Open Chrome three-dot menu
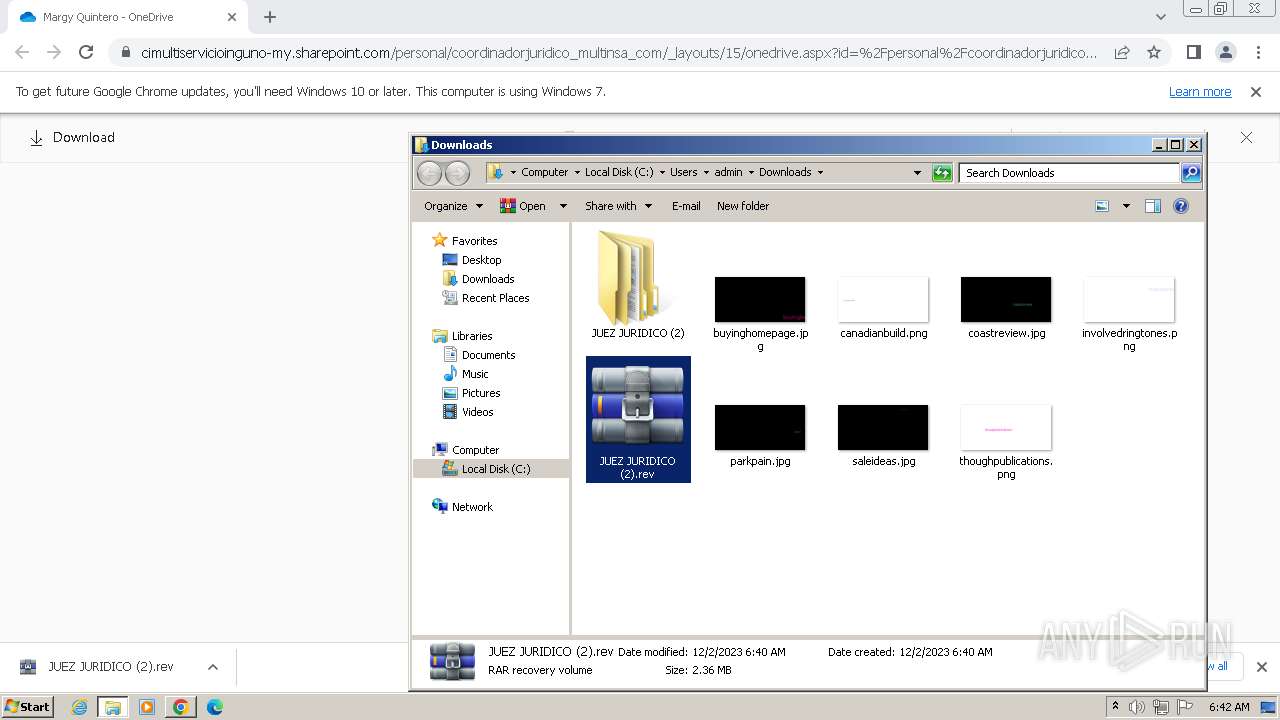 tap(1258, 52)
